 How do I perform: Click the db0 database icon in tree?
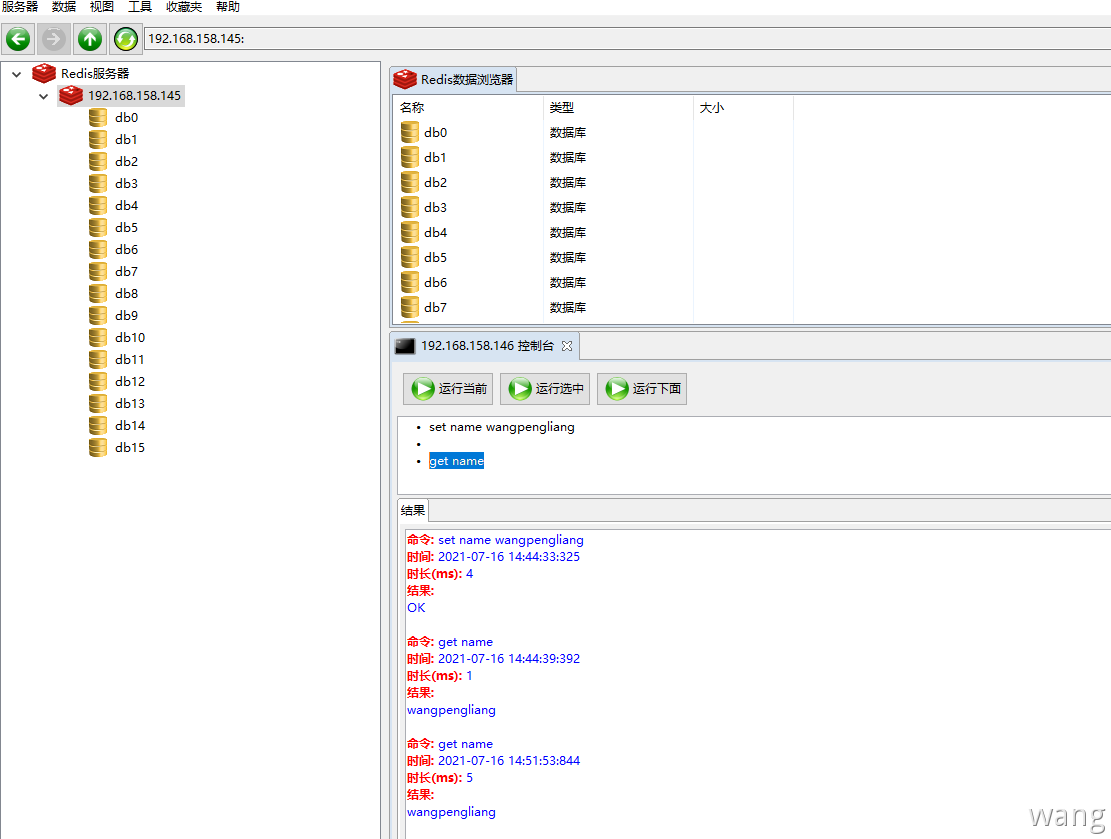(97, 117)
